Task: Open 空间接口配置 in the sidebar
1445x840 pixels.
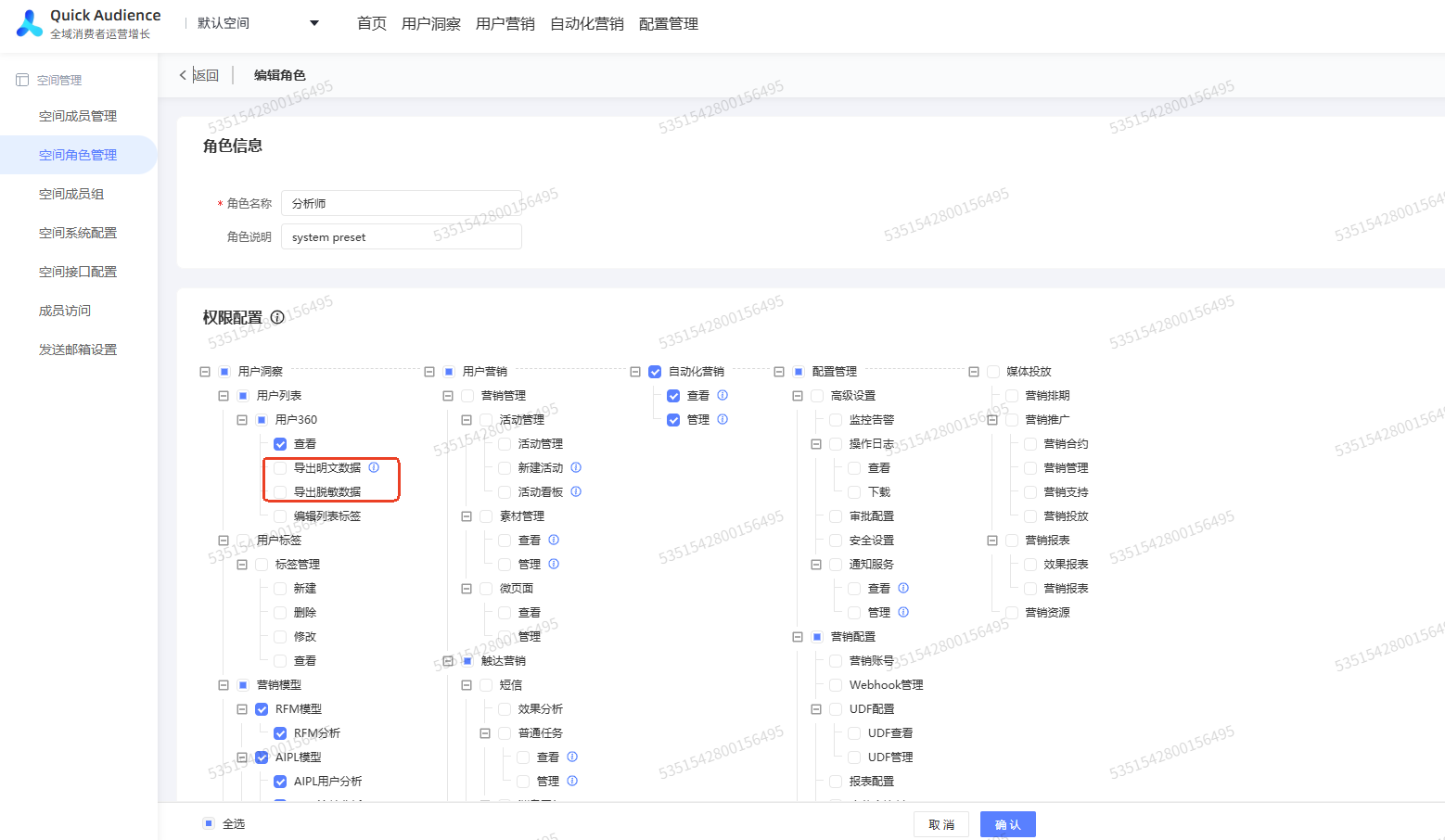Action: (x=78, y=272)
